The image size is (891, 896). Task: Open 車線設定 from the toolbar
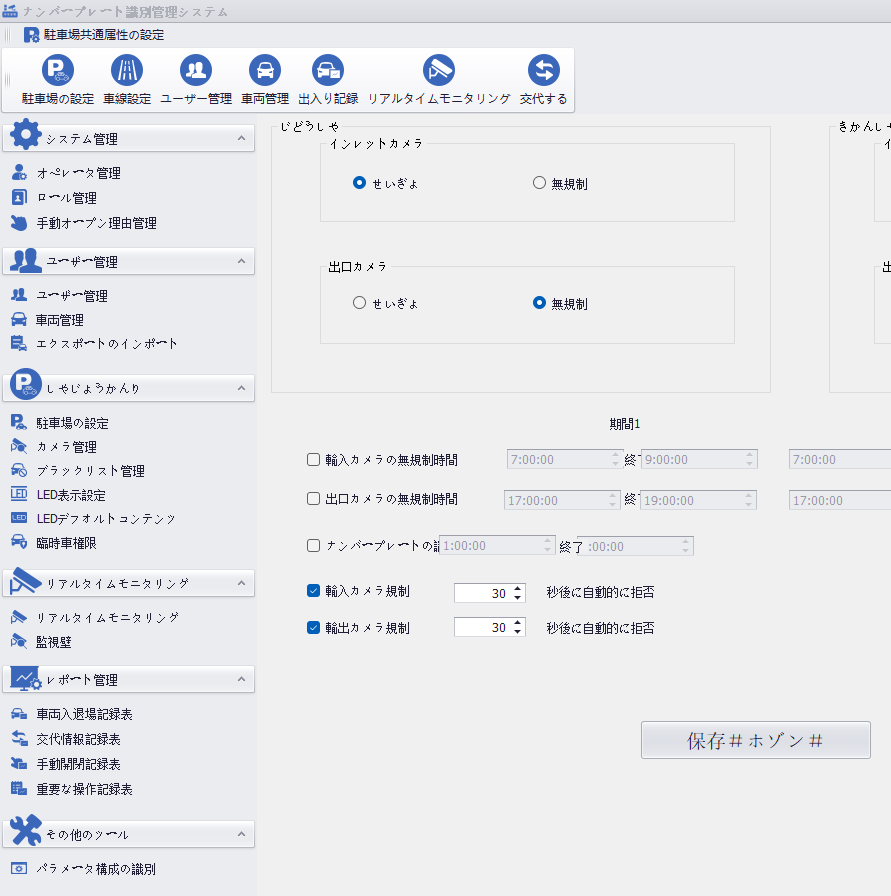127,71
